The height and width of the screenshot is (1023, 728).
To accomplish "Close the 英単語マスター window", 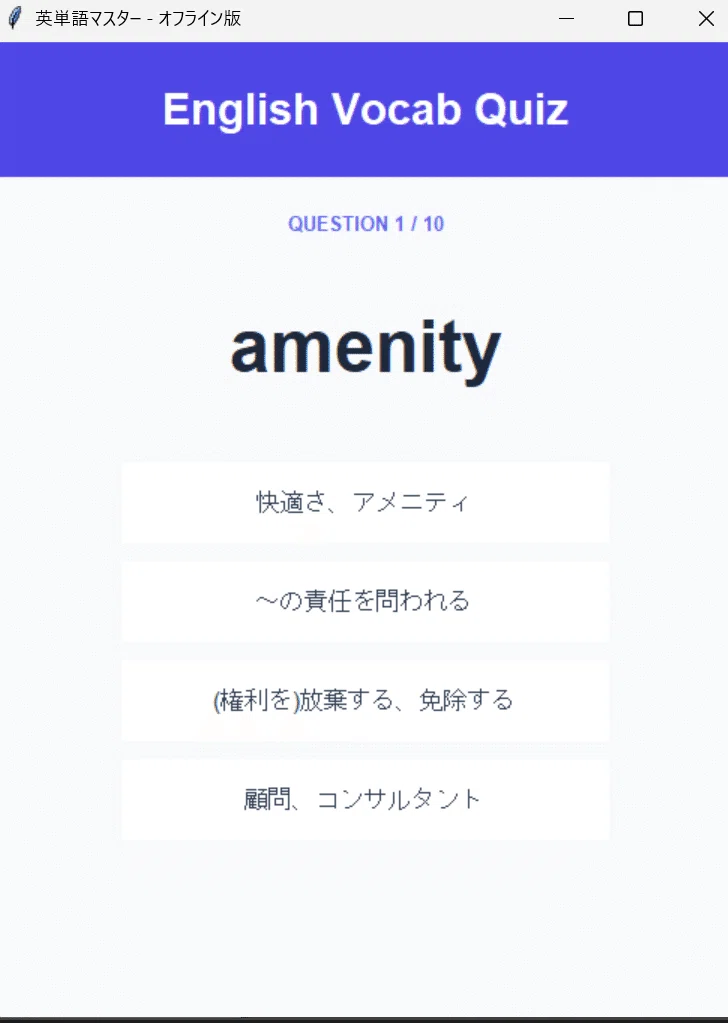I will point(706,18).
